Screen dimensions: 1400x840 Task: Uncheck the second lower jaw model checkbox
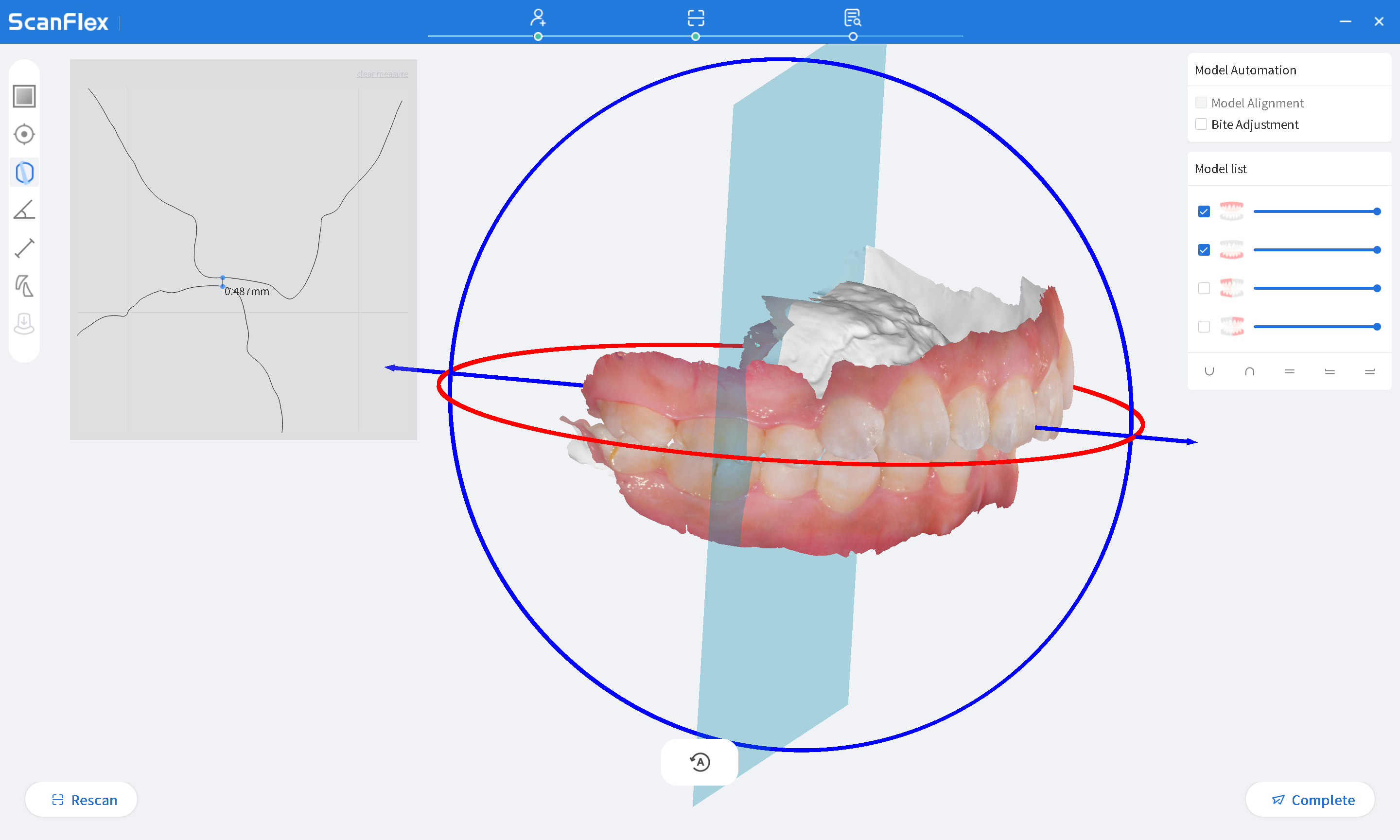1204,250
